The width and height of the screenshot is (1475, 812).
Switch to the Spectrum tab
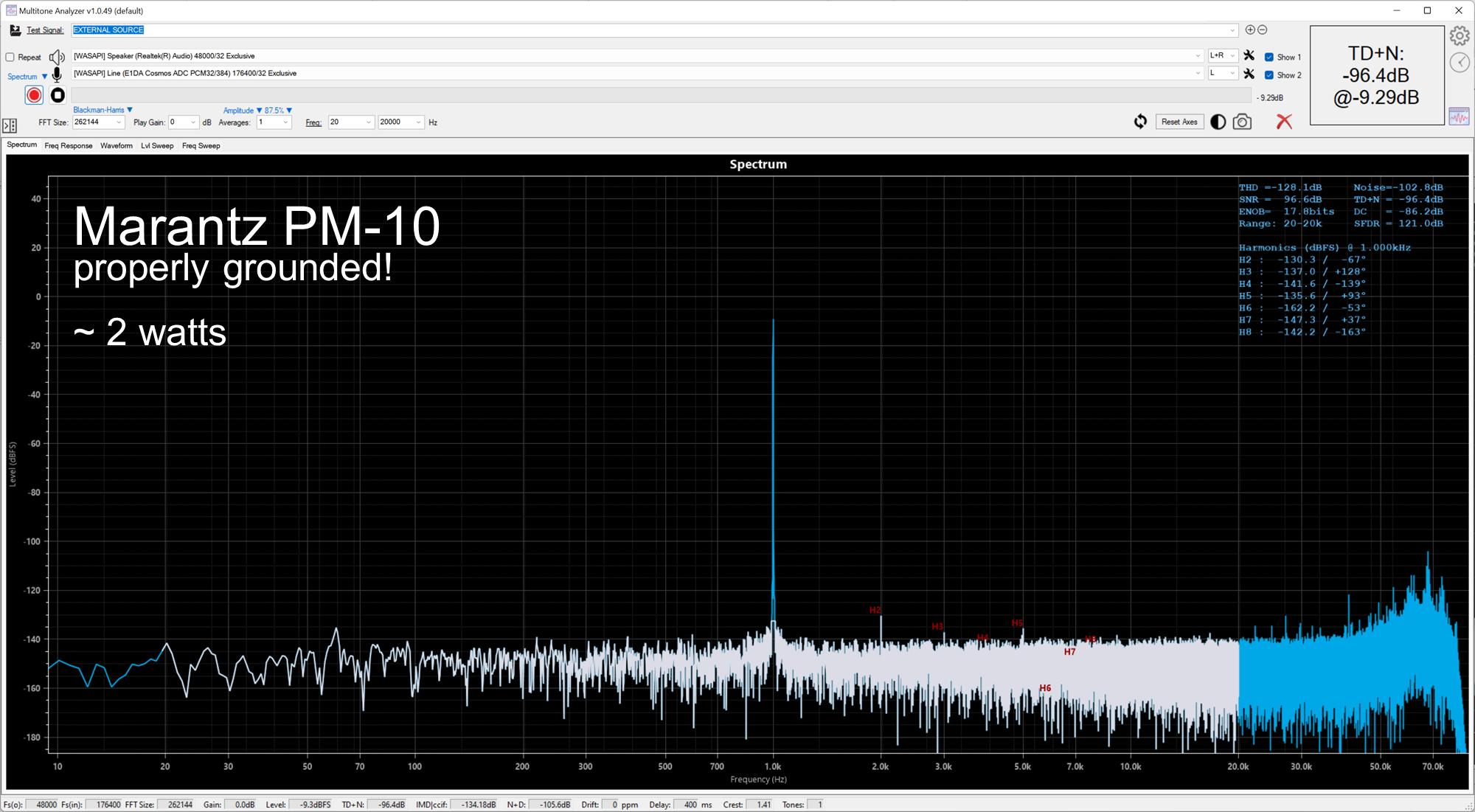(21, 145)
